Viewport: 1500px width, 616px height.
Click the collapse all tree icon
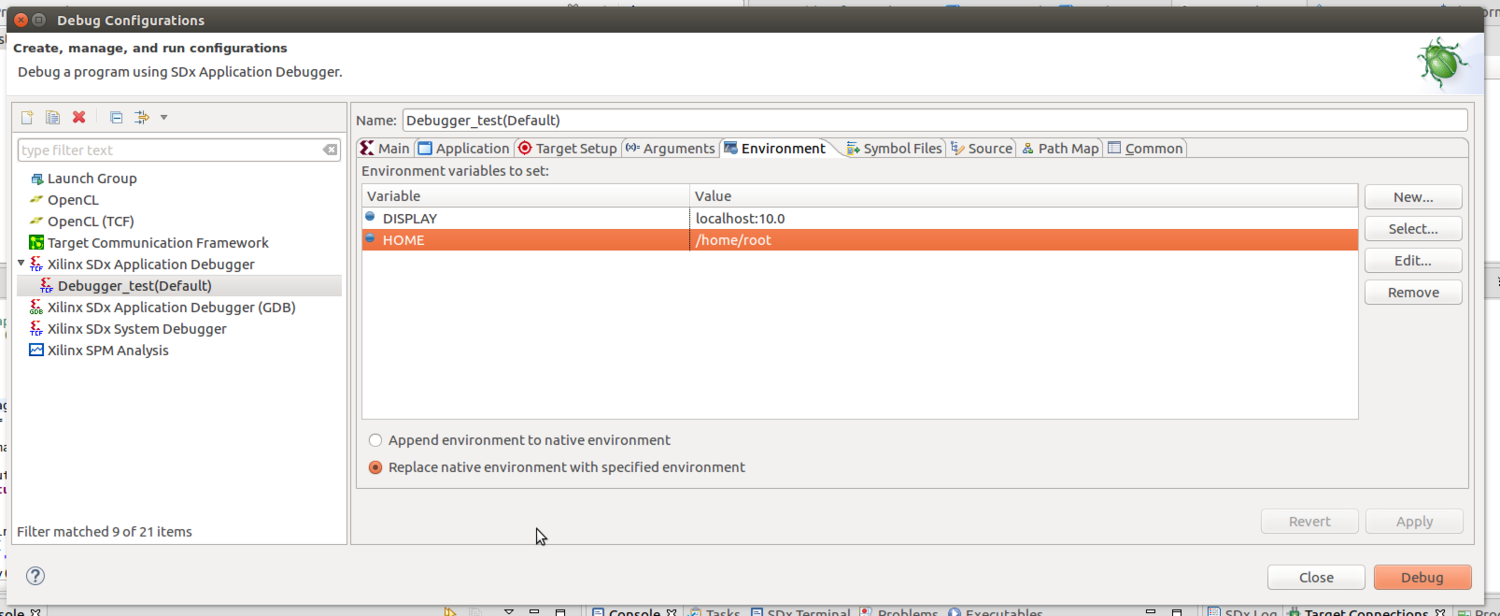point(116,118)
